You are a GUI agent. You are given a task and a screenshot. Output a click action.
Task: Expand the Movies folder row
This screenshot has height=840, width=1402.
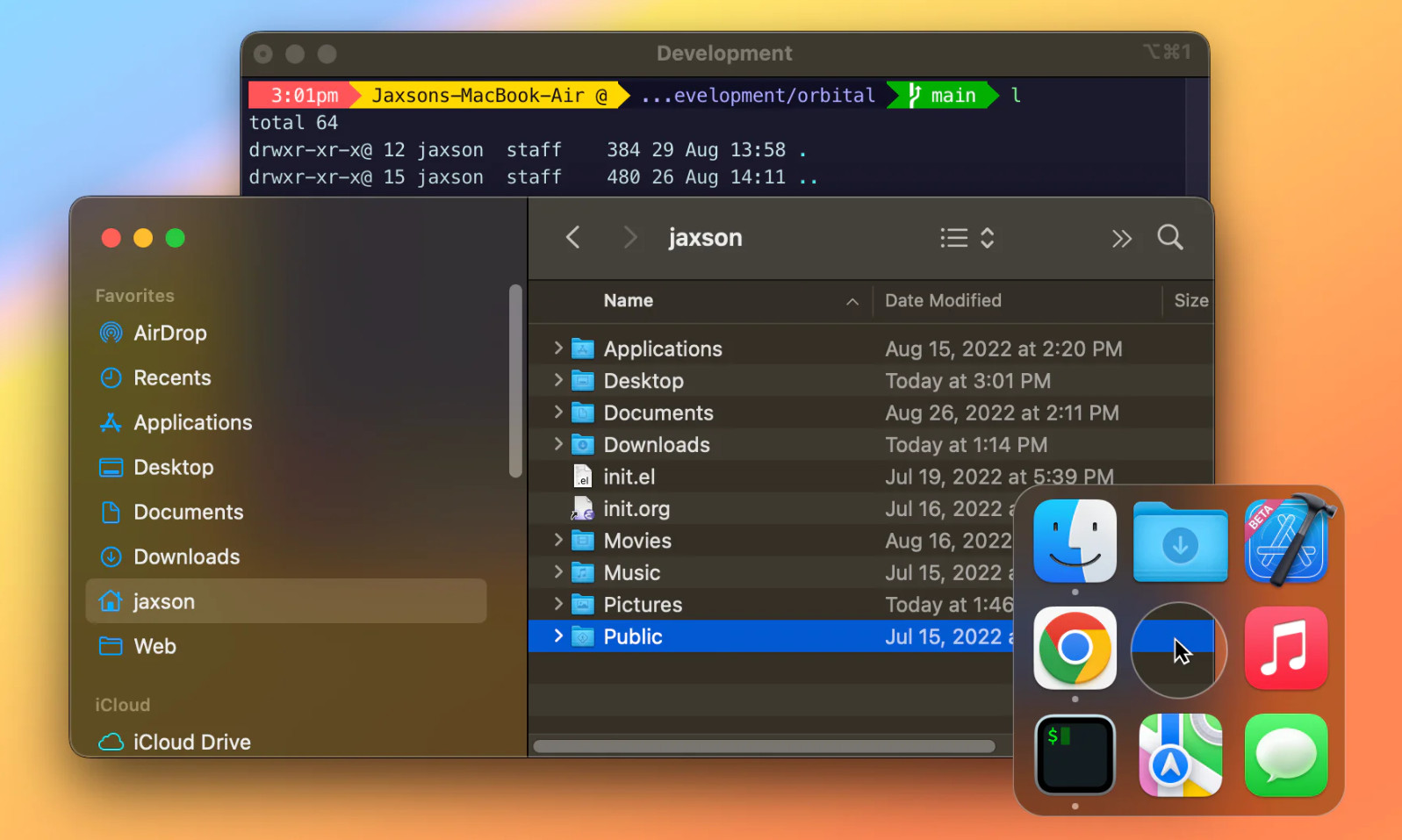(x=557, y=540)
